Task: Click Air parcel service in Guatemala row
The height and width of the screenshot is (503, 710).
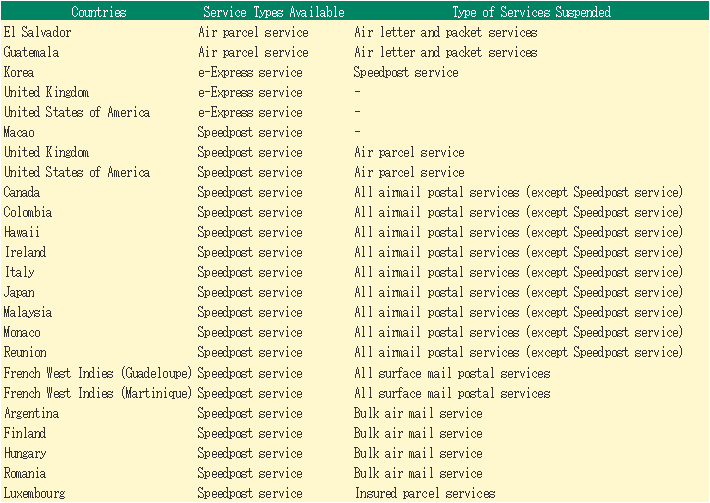Action: coord(254,52)
